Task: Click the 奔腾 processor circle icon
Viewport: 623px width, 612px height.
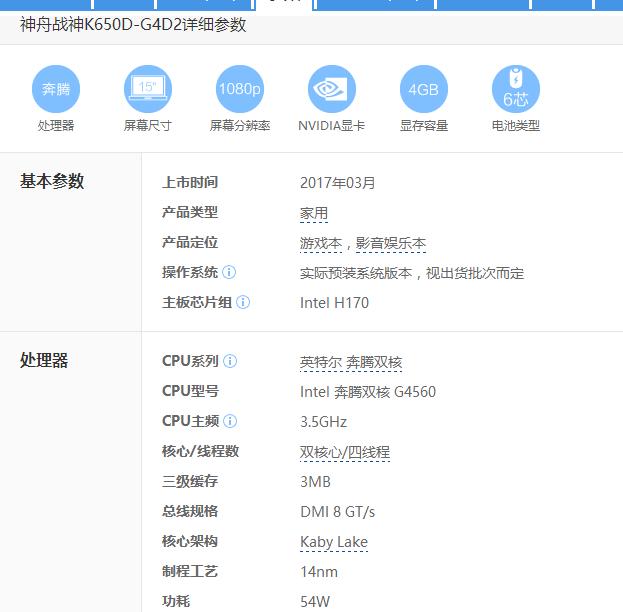Action: 56,89
